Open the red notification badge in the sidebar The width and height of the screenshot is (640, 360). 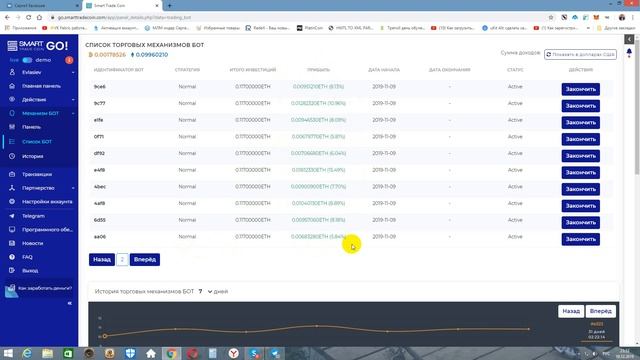69,60
